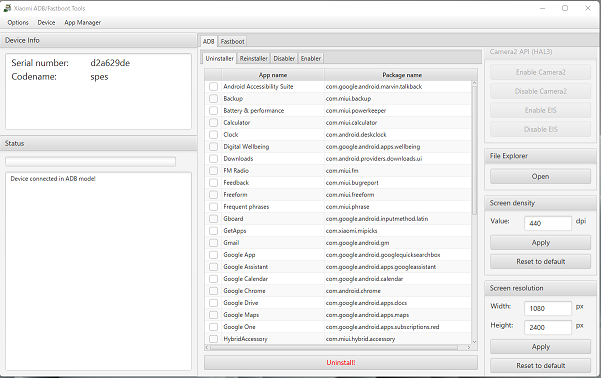
Task: Open the File Explorer
Action: 540,177
